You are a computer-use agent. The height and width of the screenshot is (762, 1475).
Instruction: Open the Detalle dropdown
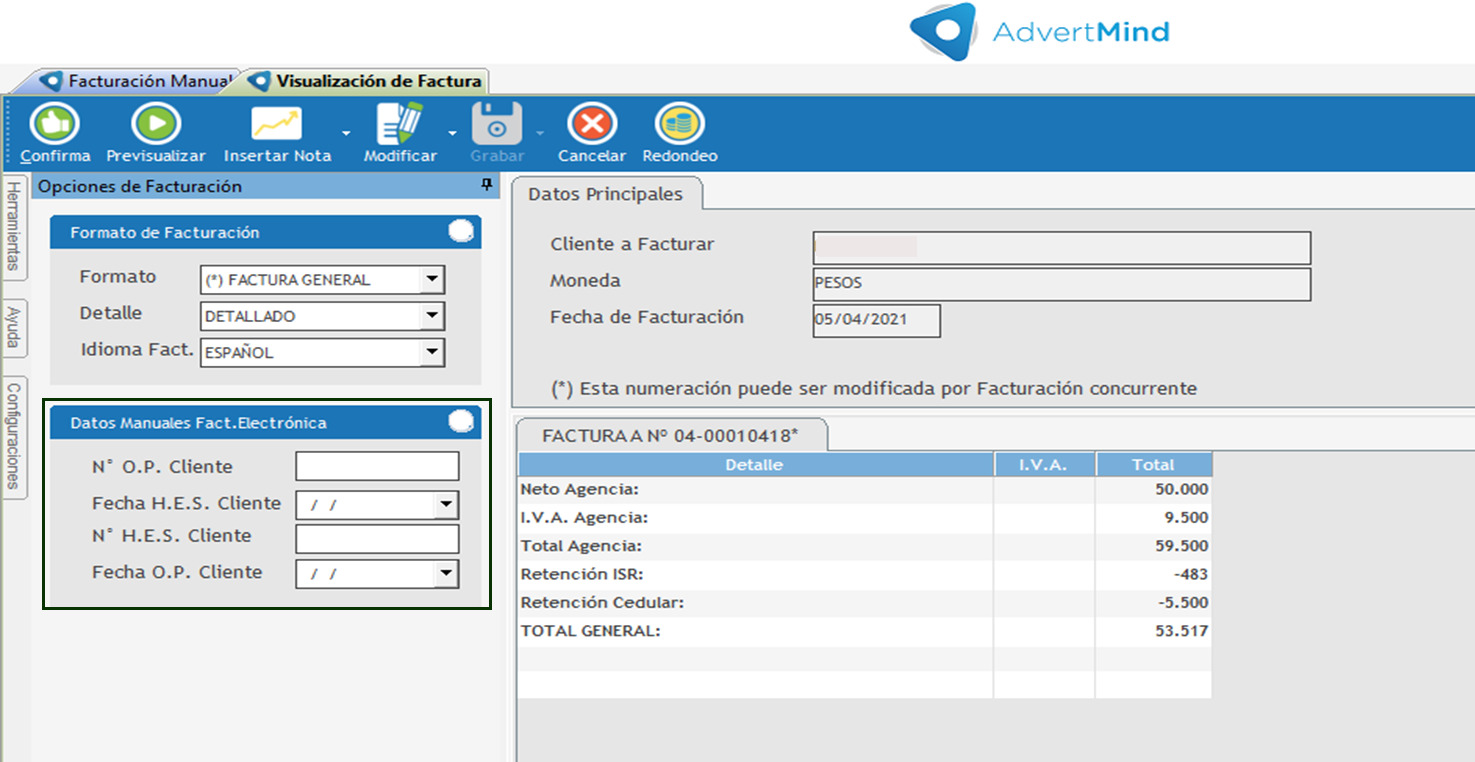(432, 316)
